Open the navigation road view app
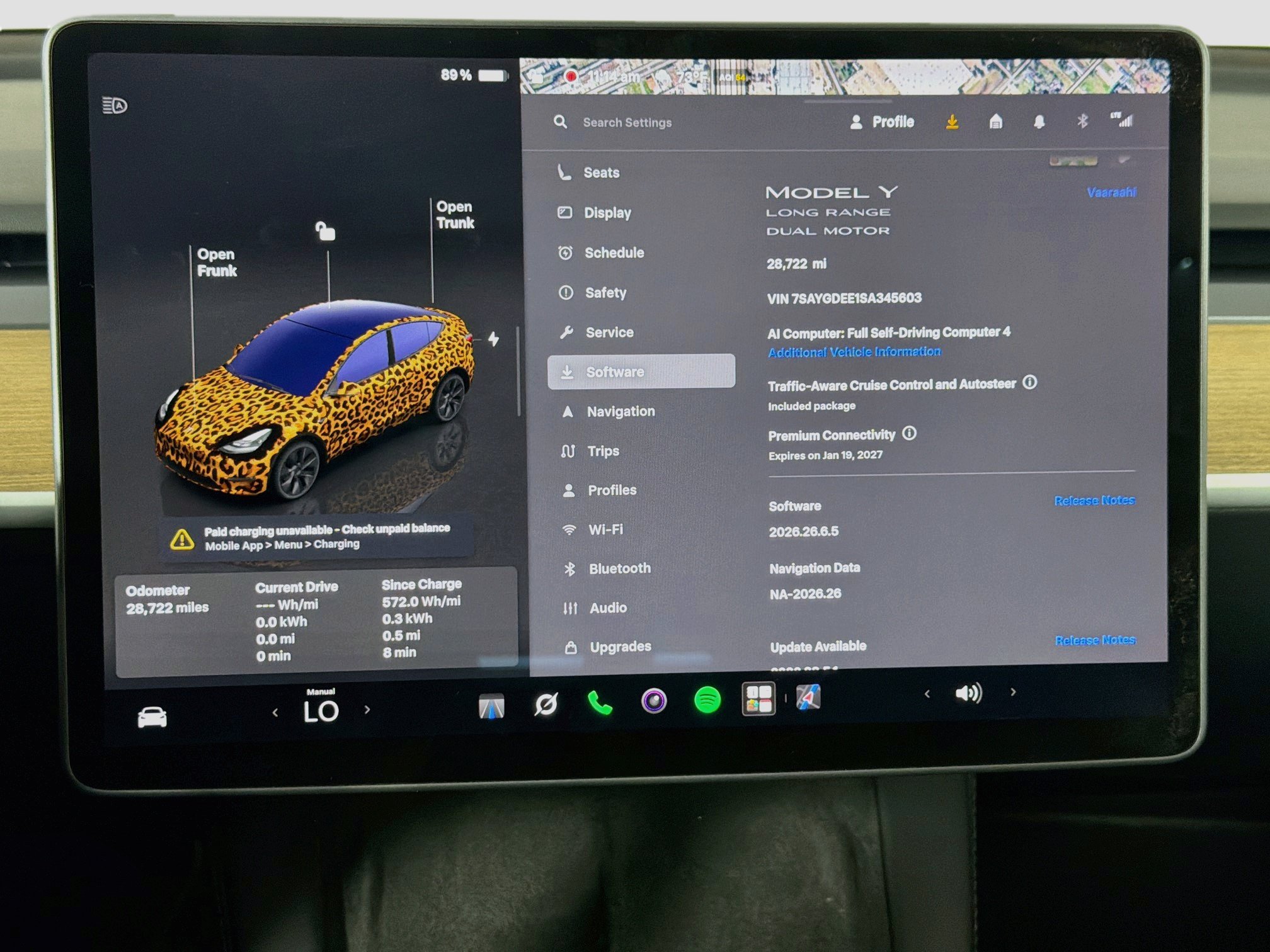Image resolution: width=1270 pixels, height=952 pixels. pos(491,706)
